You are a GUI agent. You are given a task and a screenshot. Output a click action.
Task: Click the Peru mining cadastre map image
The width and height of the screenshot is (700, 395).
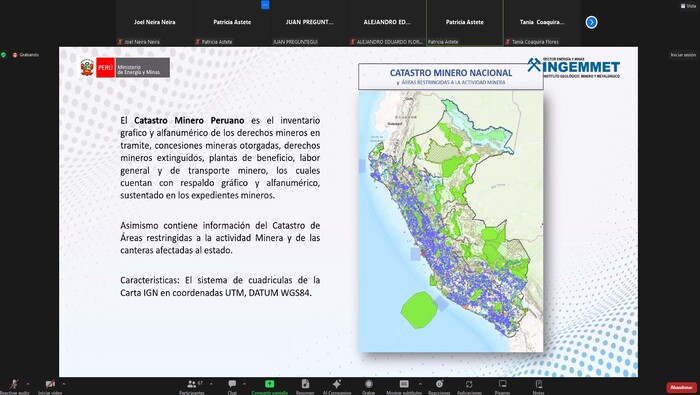pyautogui.click(x=451, y=221)
